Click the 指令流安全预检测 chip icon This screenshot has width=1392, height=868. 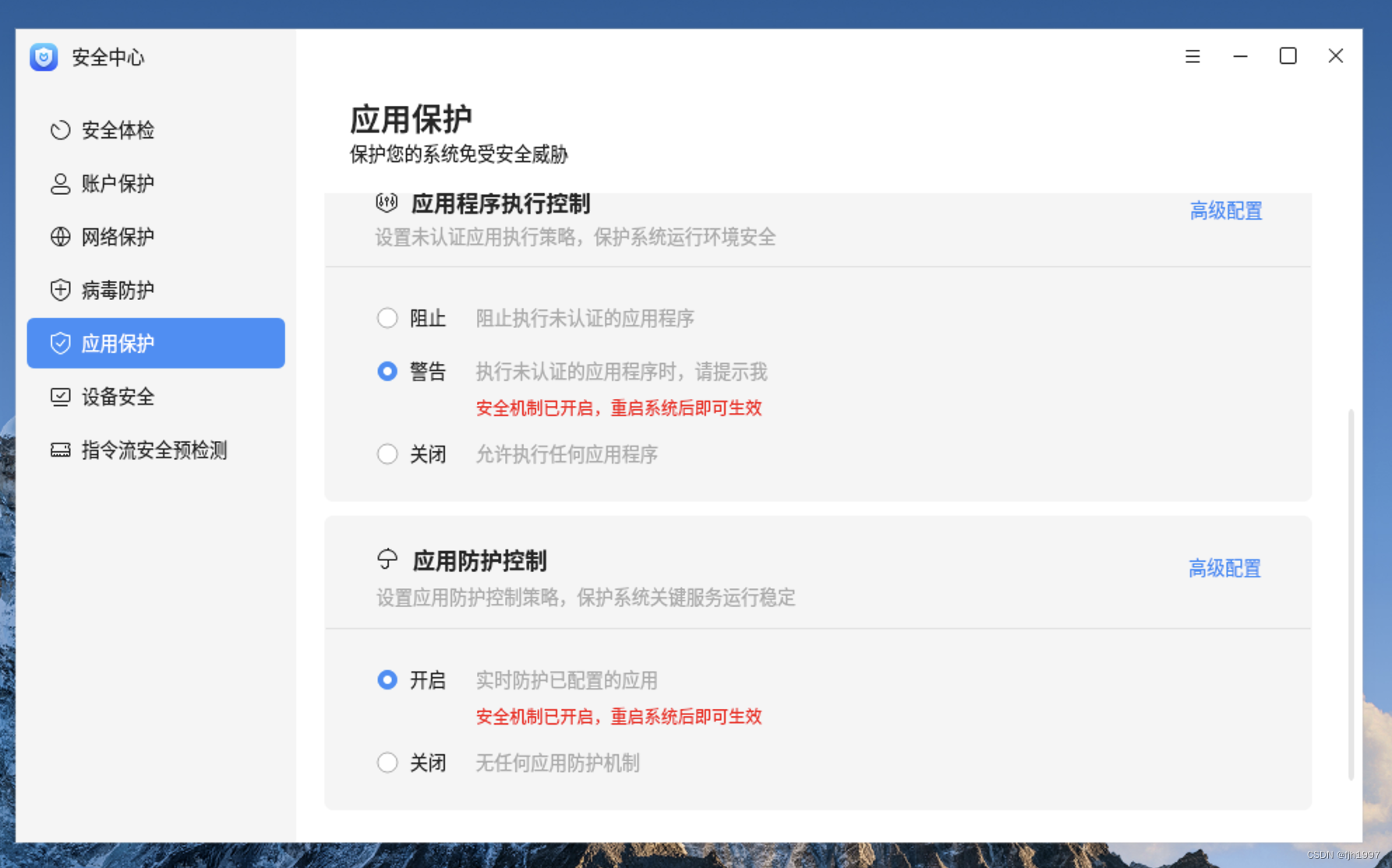pos(60,450)
